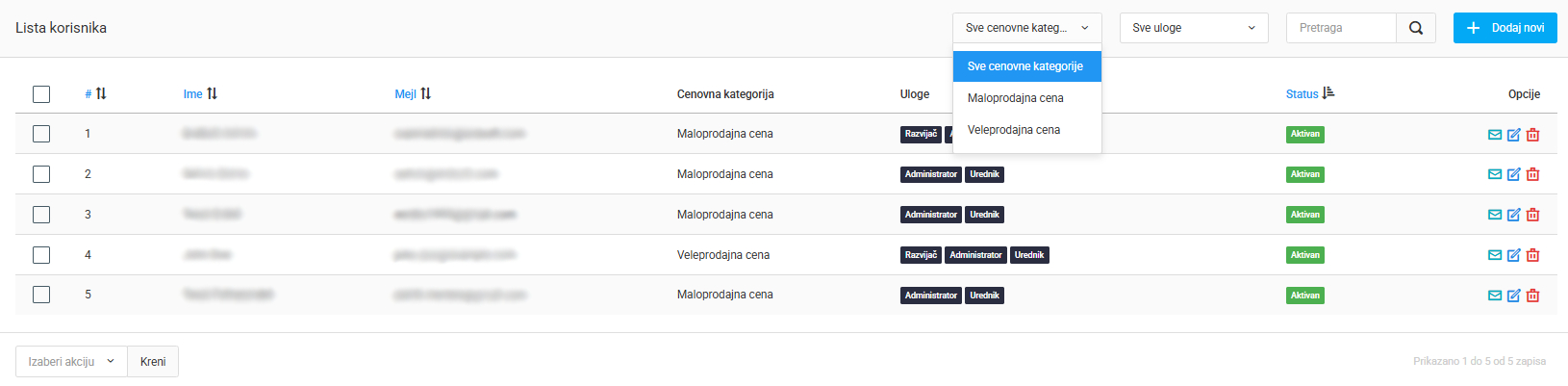Delete user in row 2
This screenshot has height=386, width=1568.
click(x=1533, y=174)
